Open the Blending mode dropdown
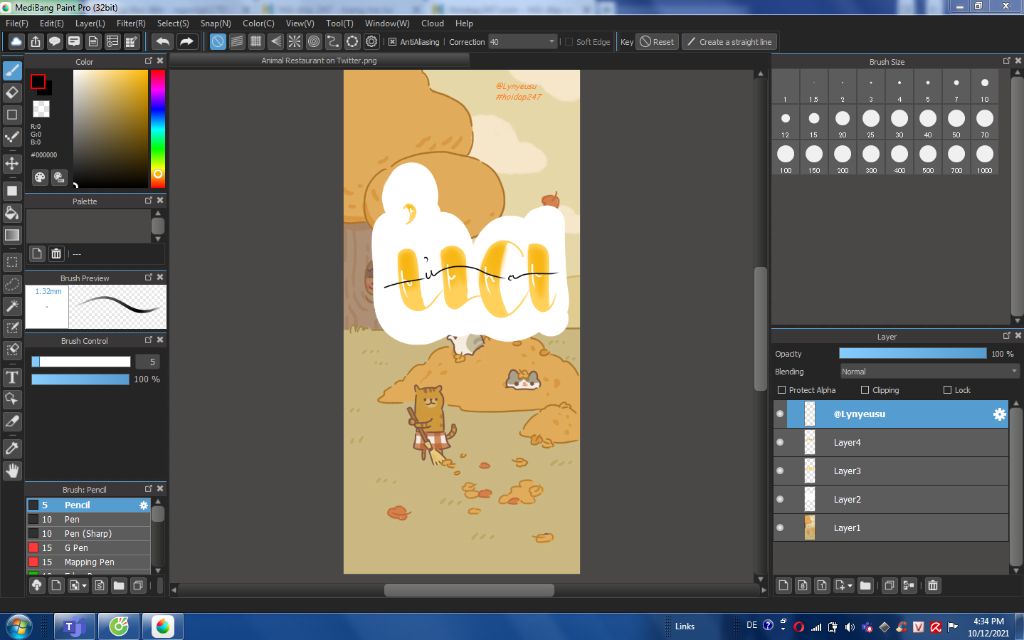The width and height of the screenshot is (1024, 640). click(929, 372)
